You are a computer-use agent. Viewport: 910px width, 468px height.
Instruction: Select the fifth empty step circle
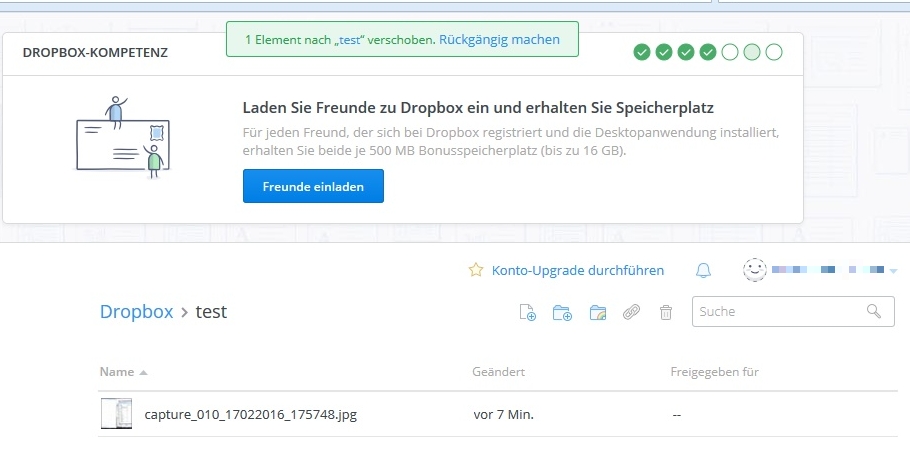730,52
